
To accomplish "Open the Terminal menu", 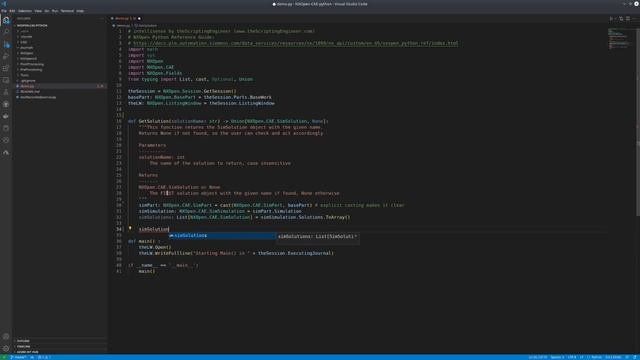I will click(67, 11).
